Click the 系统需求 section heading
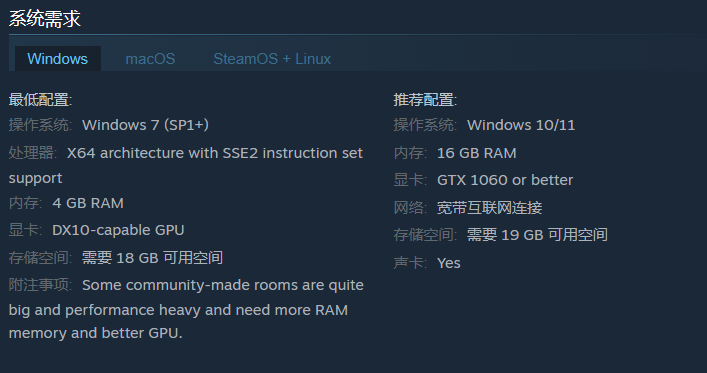707x373 pixels. click(x=45, y=18)
